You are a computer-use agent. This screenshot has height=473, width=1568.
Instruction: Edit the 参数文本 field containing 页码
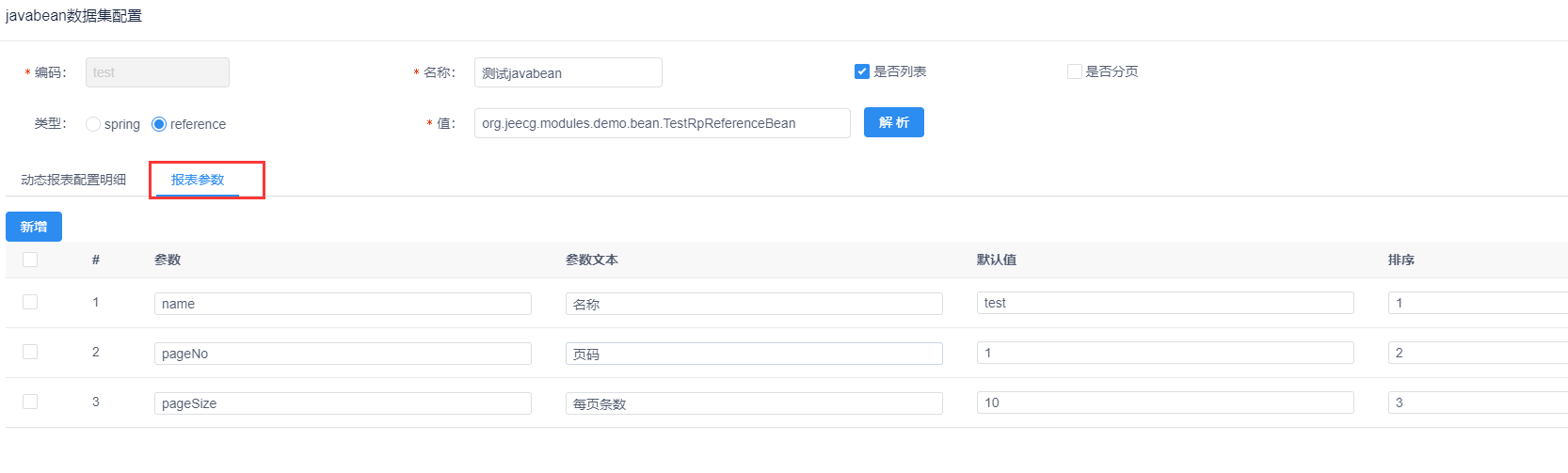pyautogui.click(x=754, y=354)
